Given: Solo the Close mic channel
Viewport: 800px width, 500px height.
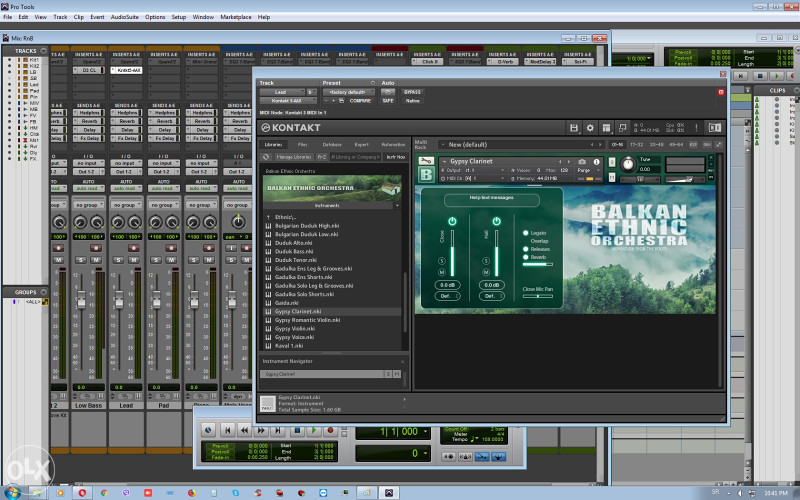Looking at the screenshot, I should tap(442, 261).
